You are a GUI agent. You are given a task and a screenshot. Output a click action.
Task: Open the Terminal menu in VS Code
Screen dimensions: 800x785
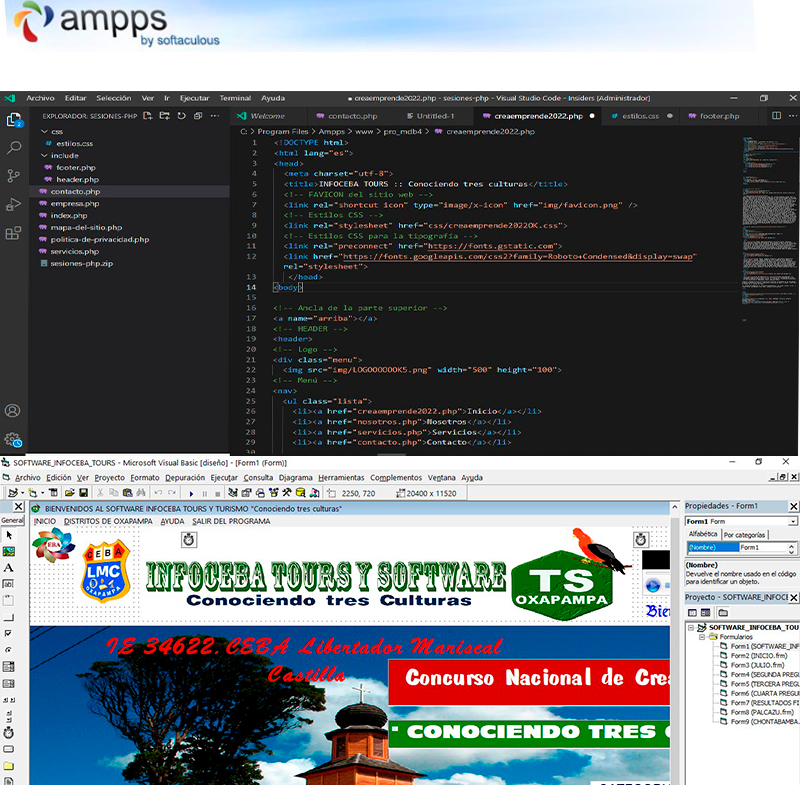click(235, 98)
